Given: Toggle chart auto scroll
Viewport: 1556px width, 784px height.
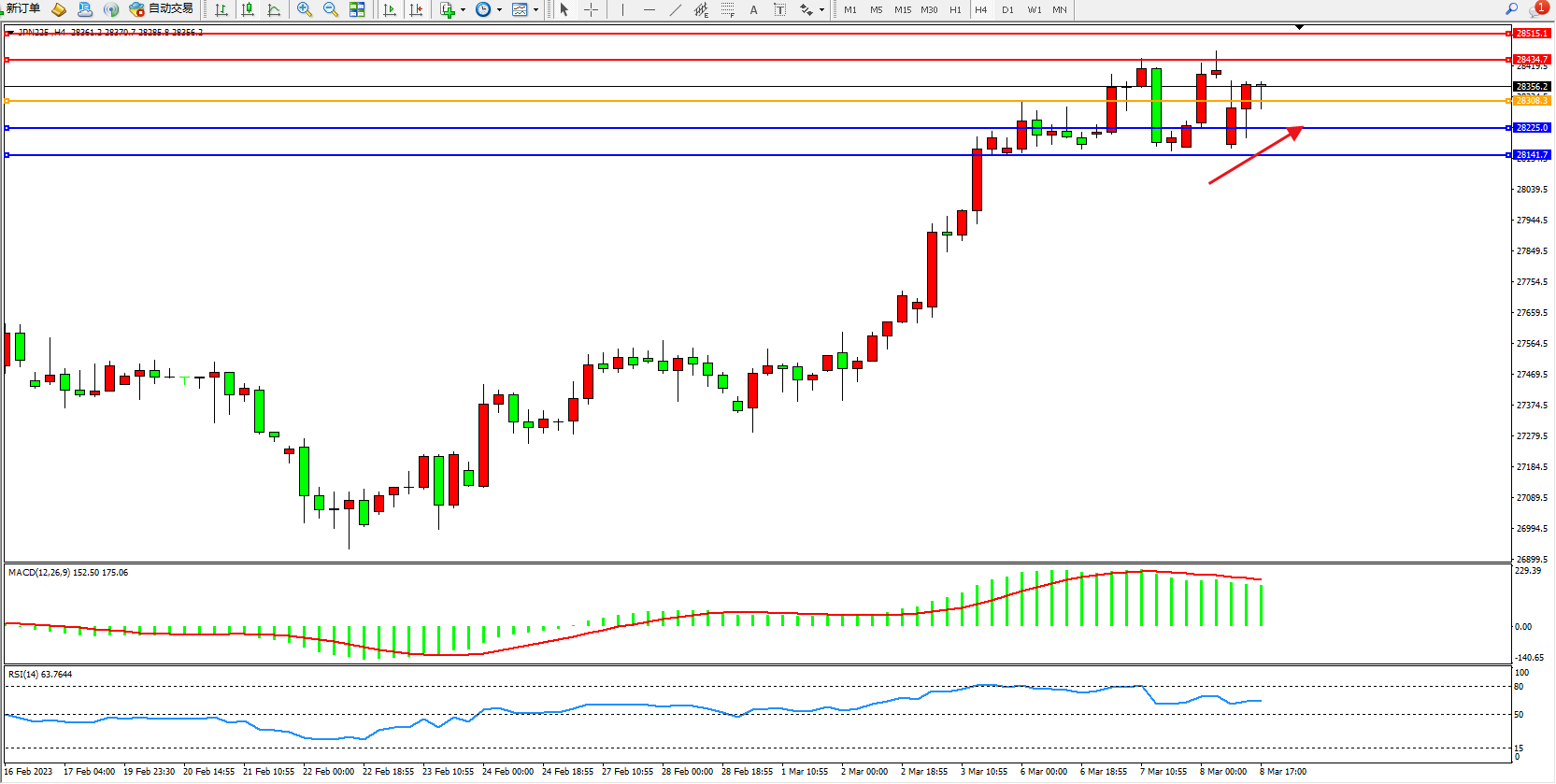Looking at the screenshot, I should (x=390, y=9).
